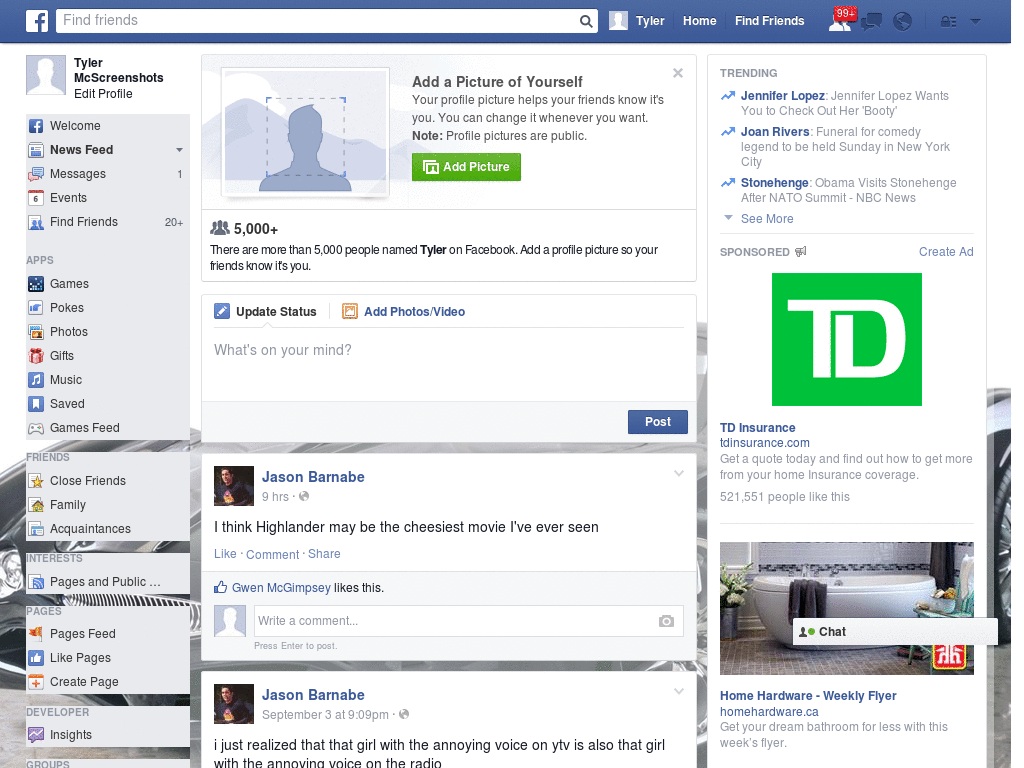Open the Pokes icon
This screenshot has width=1024, height=768.
tap(36, 308)
